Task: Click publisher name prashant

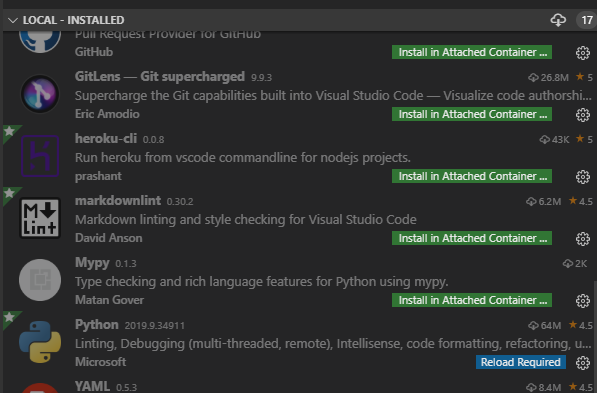Action: pos(98,176)
